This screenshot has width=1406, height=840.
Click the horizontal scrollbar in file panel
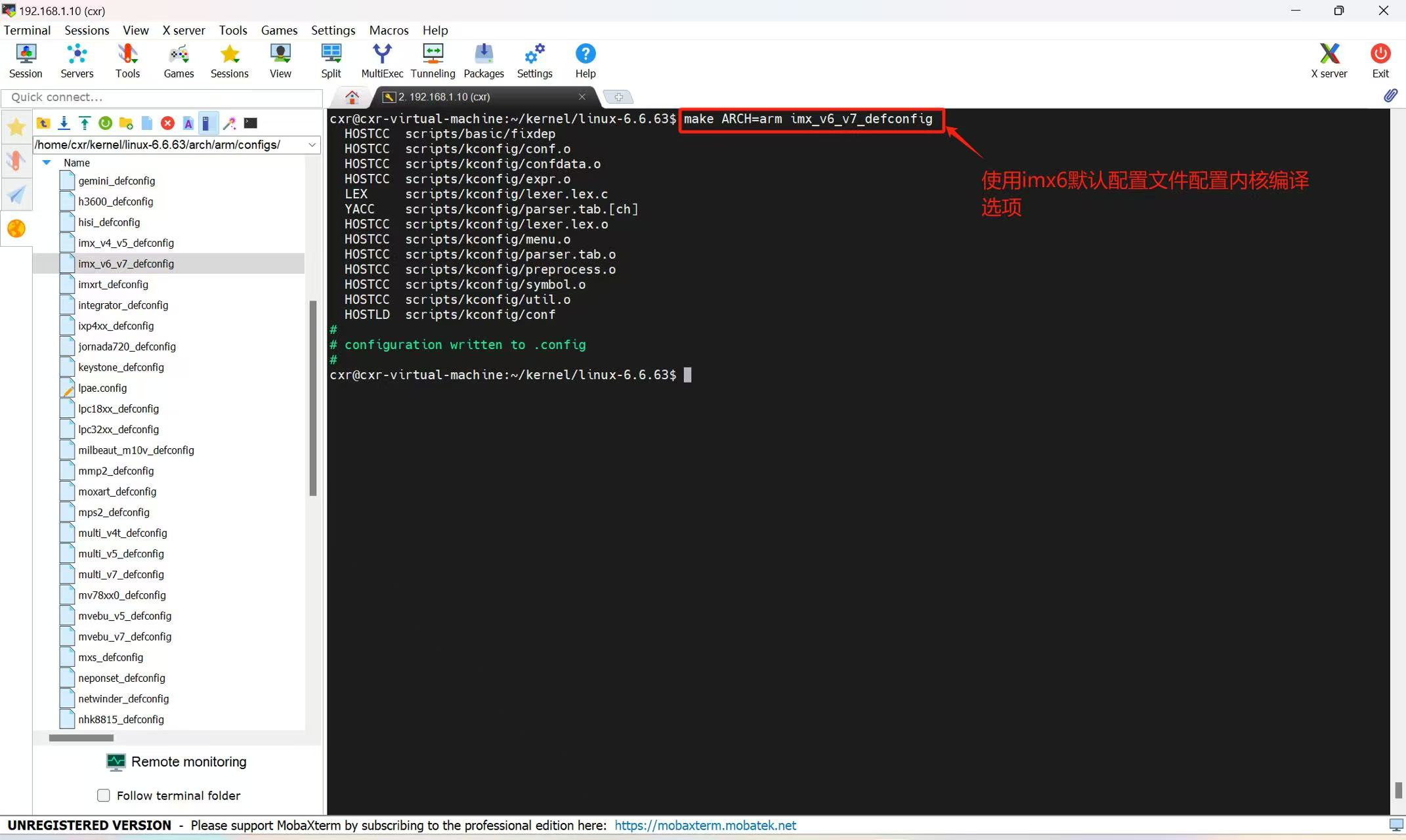coord(81,738)
